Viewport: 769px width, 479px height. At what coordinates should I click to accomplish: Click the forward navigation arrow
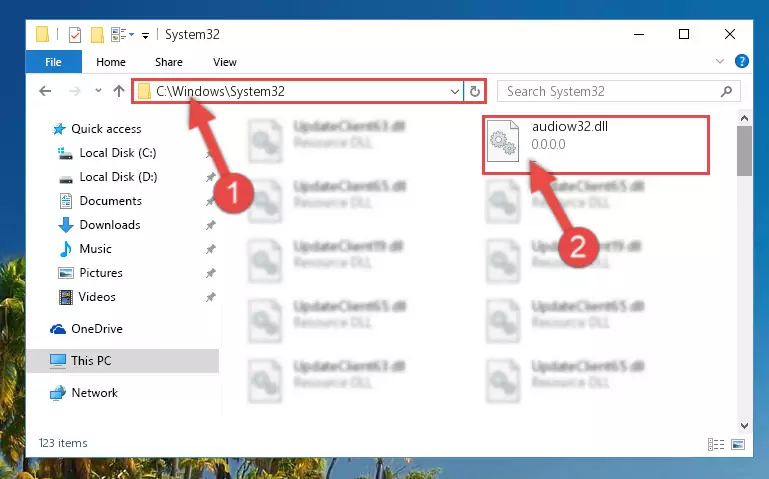click(75, 91)
